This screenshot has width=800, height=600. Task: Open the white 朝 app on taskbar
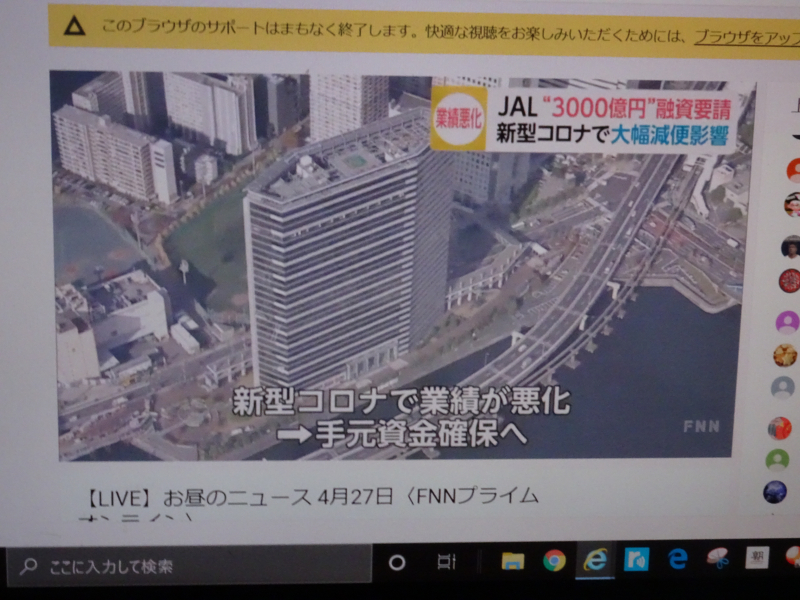pos(757,557)
